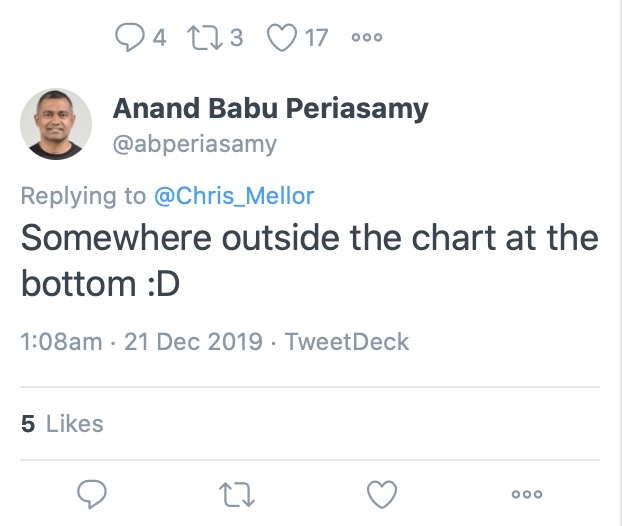Click the 1:08am 21 Dec 2019 timestamp
Image resolution: width=622 pixels, height=526 pixels.
(x=141, y=342)
